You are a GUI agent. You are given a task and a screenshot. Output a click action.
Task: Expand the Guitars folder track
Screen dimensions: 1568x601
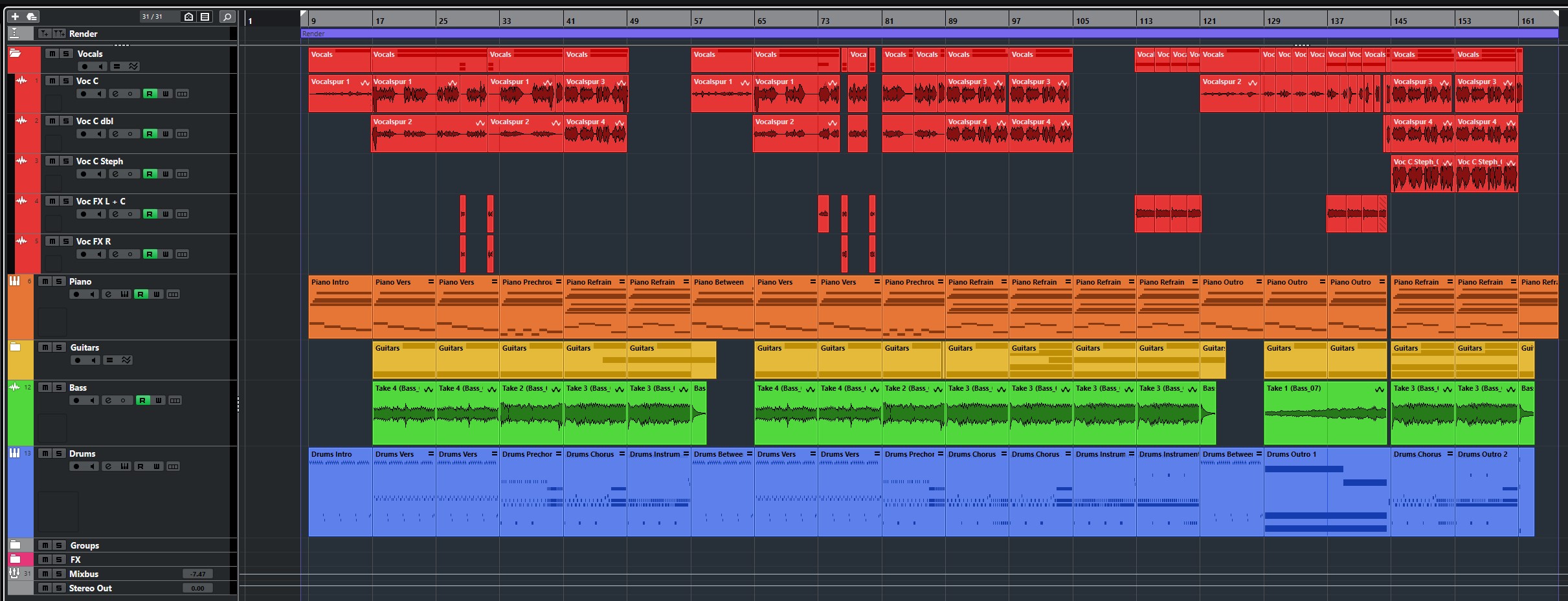[15, 347]
